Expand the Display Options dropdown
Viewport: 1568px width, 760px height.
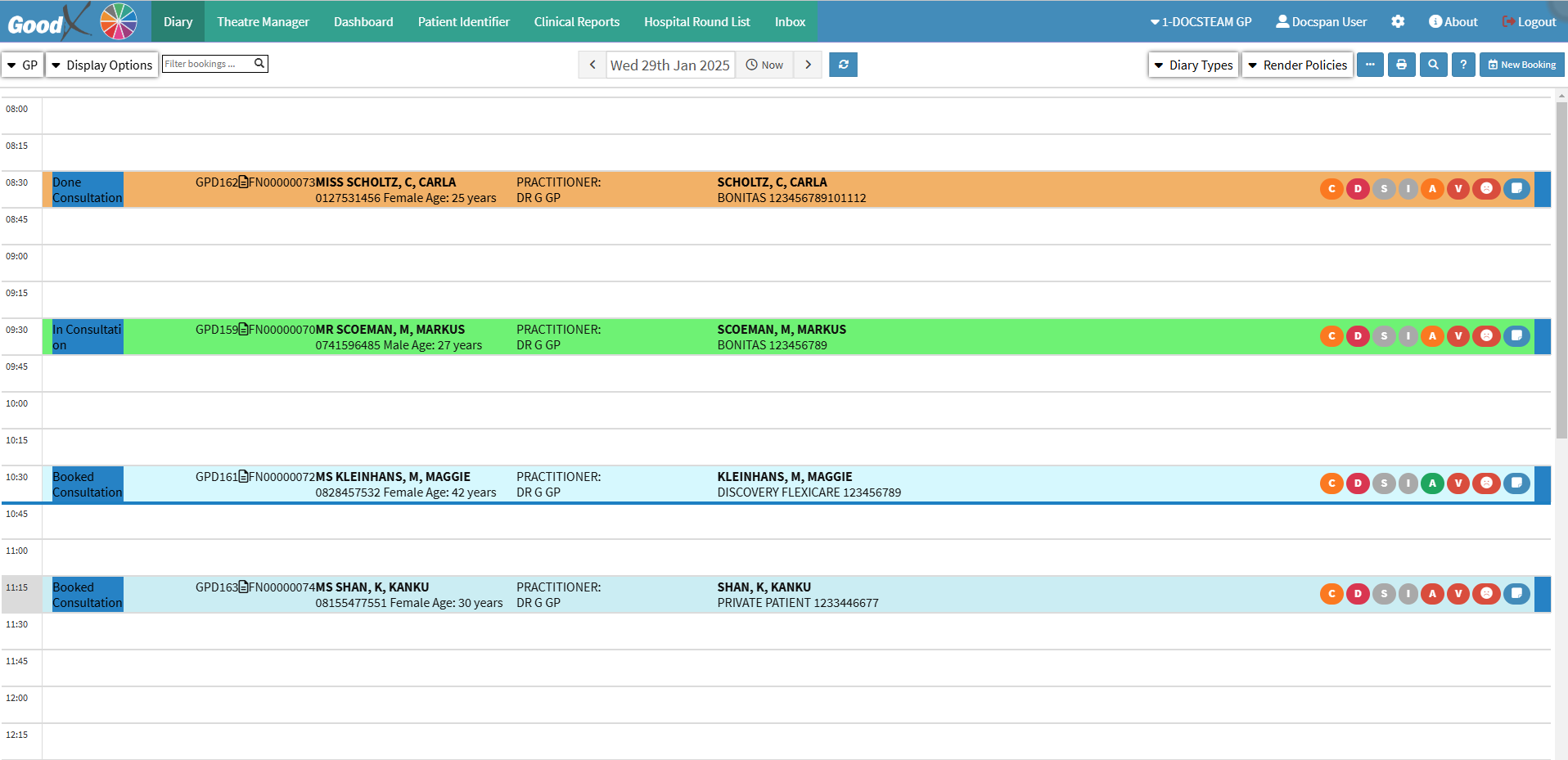pos(102,65)
